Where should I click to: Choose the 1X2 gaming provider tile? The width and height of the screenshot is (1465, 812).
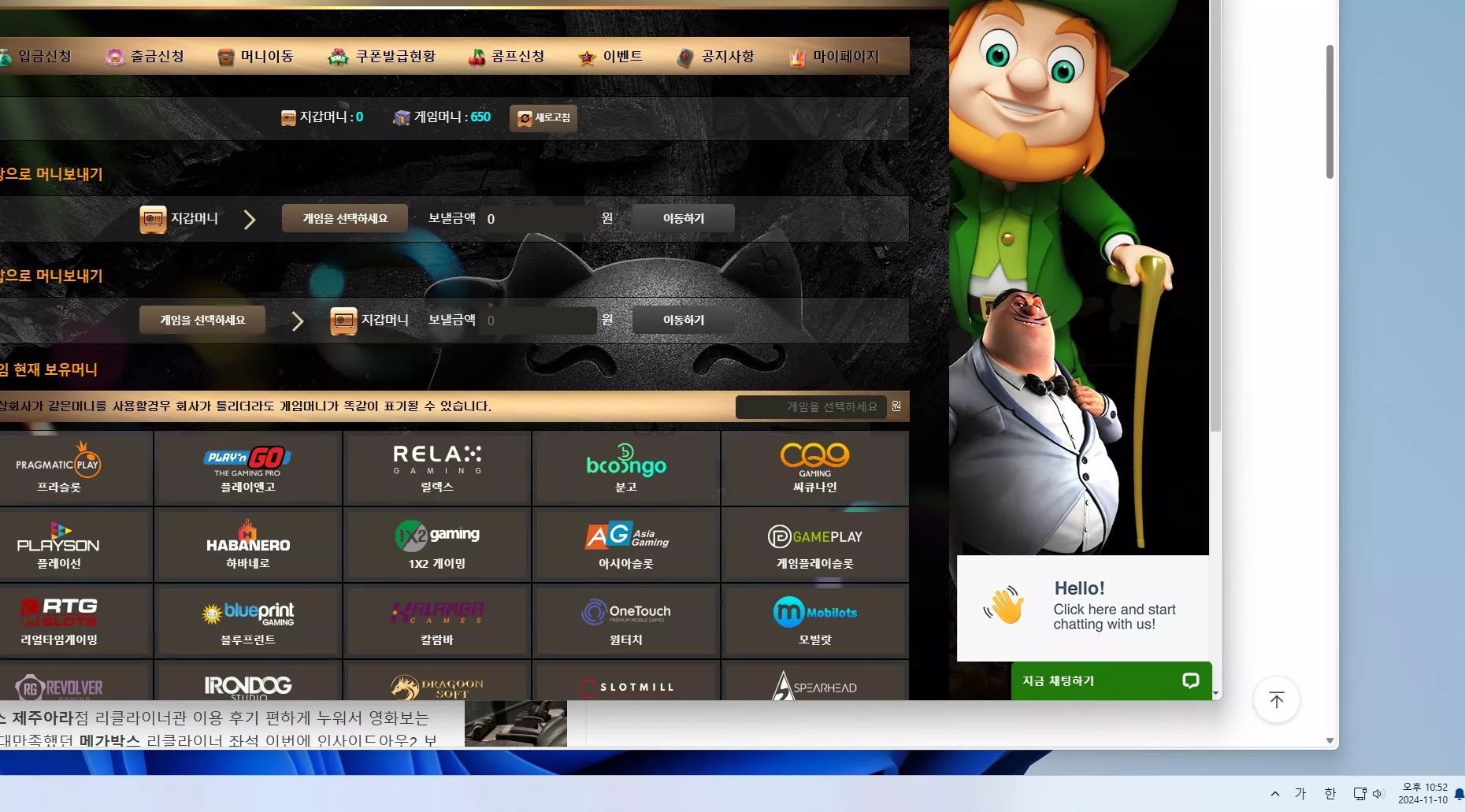tap(437, 544)
